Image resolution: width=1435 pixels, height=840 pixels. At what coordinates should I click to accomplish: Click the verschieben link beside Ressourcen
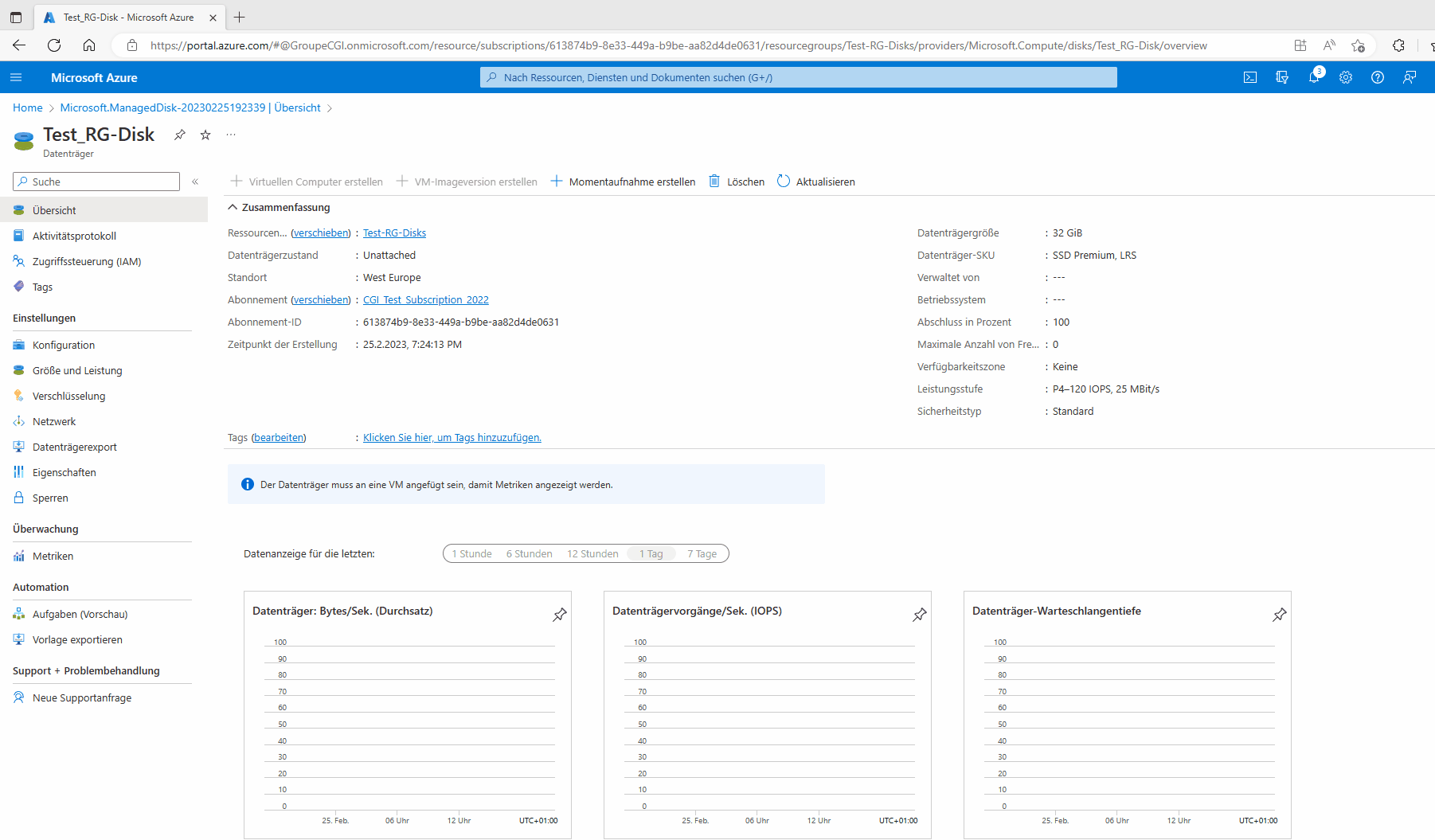coord(321,232)
